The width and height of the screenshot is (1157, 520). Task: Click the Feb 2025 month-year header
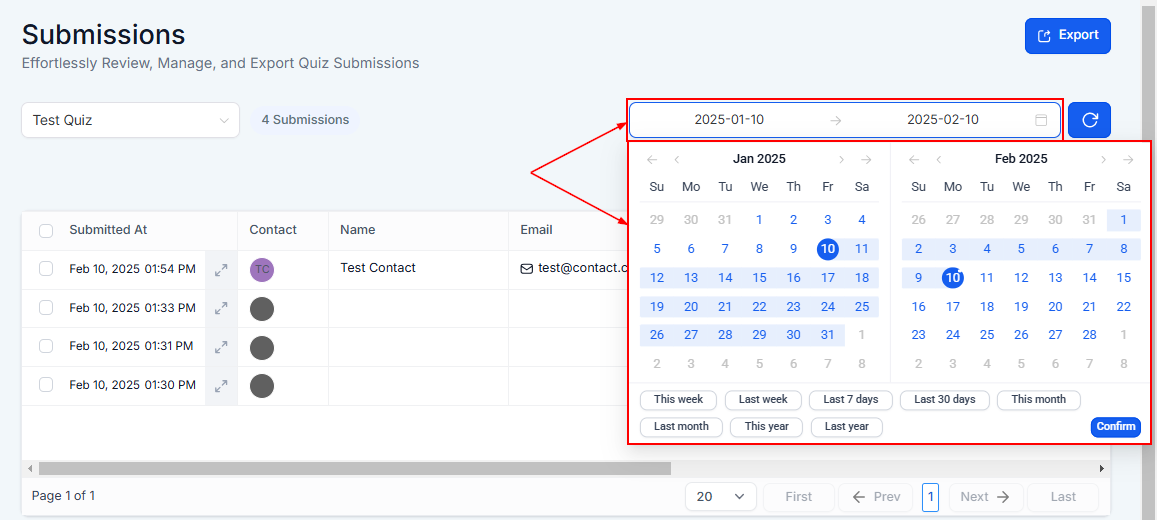coord(1020,159)
